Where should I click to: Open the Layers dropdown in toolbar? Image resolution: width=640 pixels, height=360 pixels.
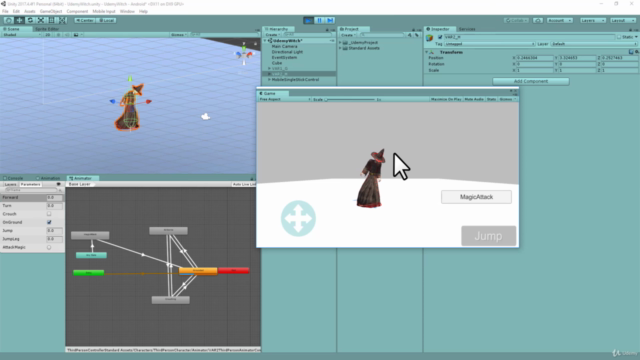[593, 20]
